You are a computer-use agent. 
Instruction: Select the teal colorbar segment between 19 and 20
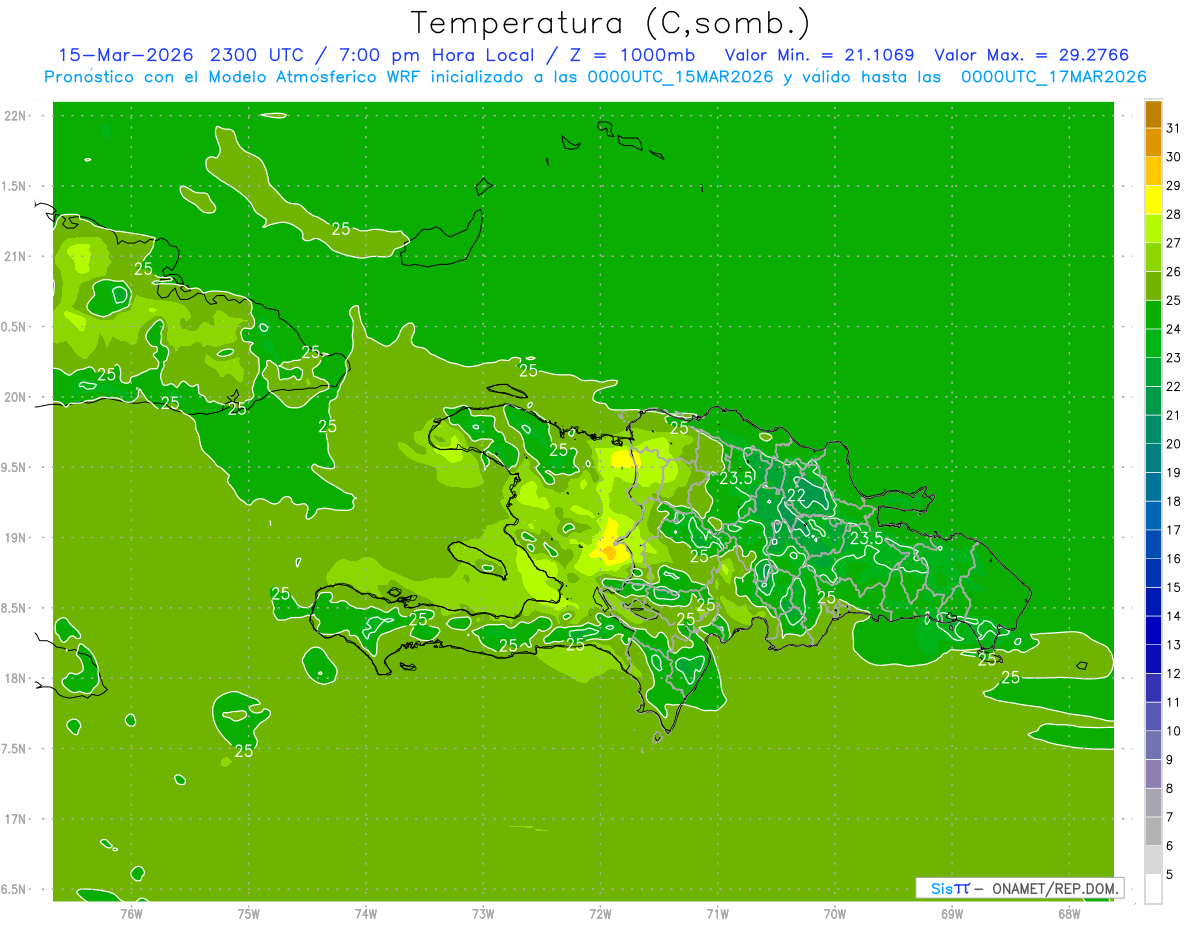1153,459
